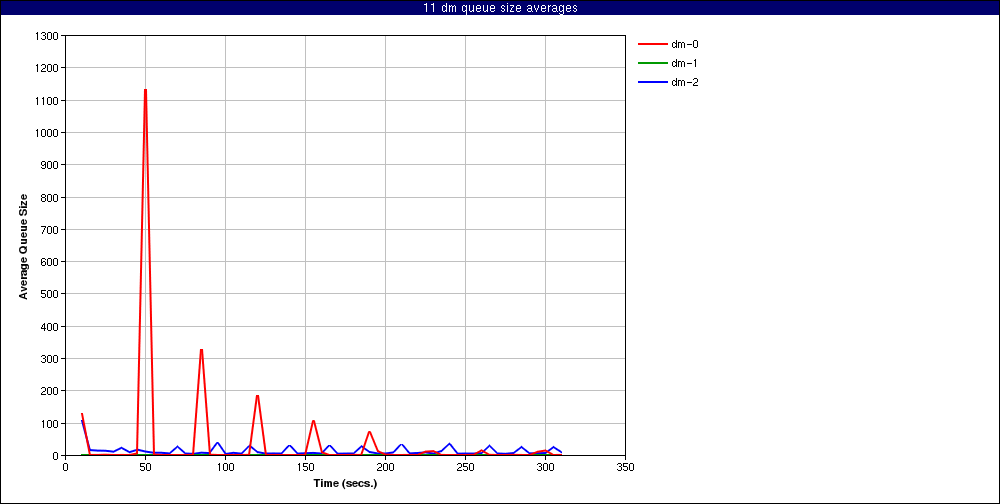Viewport: 1000px width, 504px height.
Task: Click the '11 dm queue size averages' title
Action: tap(500, 8)
